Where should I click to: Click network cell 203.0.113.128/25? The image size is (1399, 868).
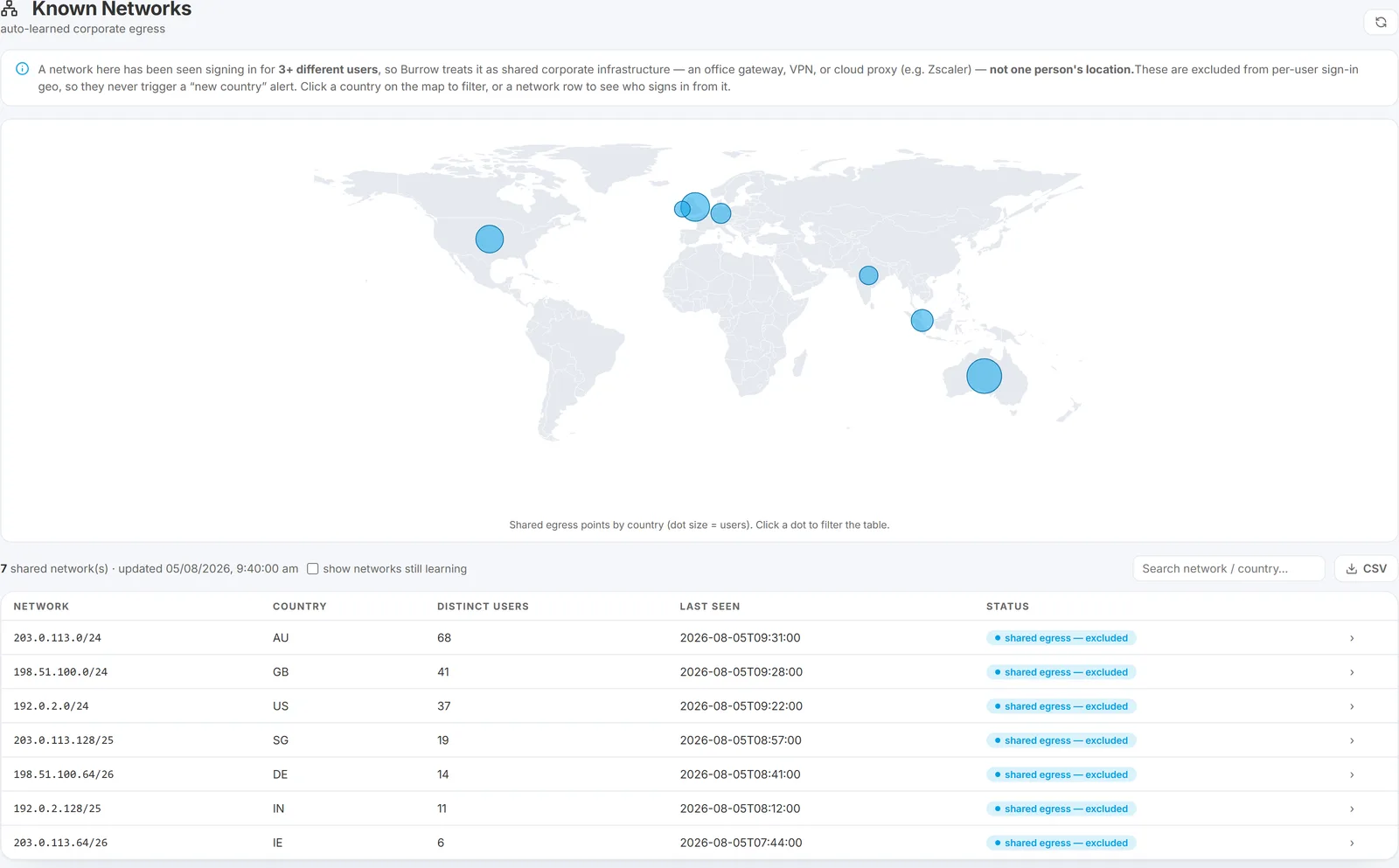click(64, 740)
